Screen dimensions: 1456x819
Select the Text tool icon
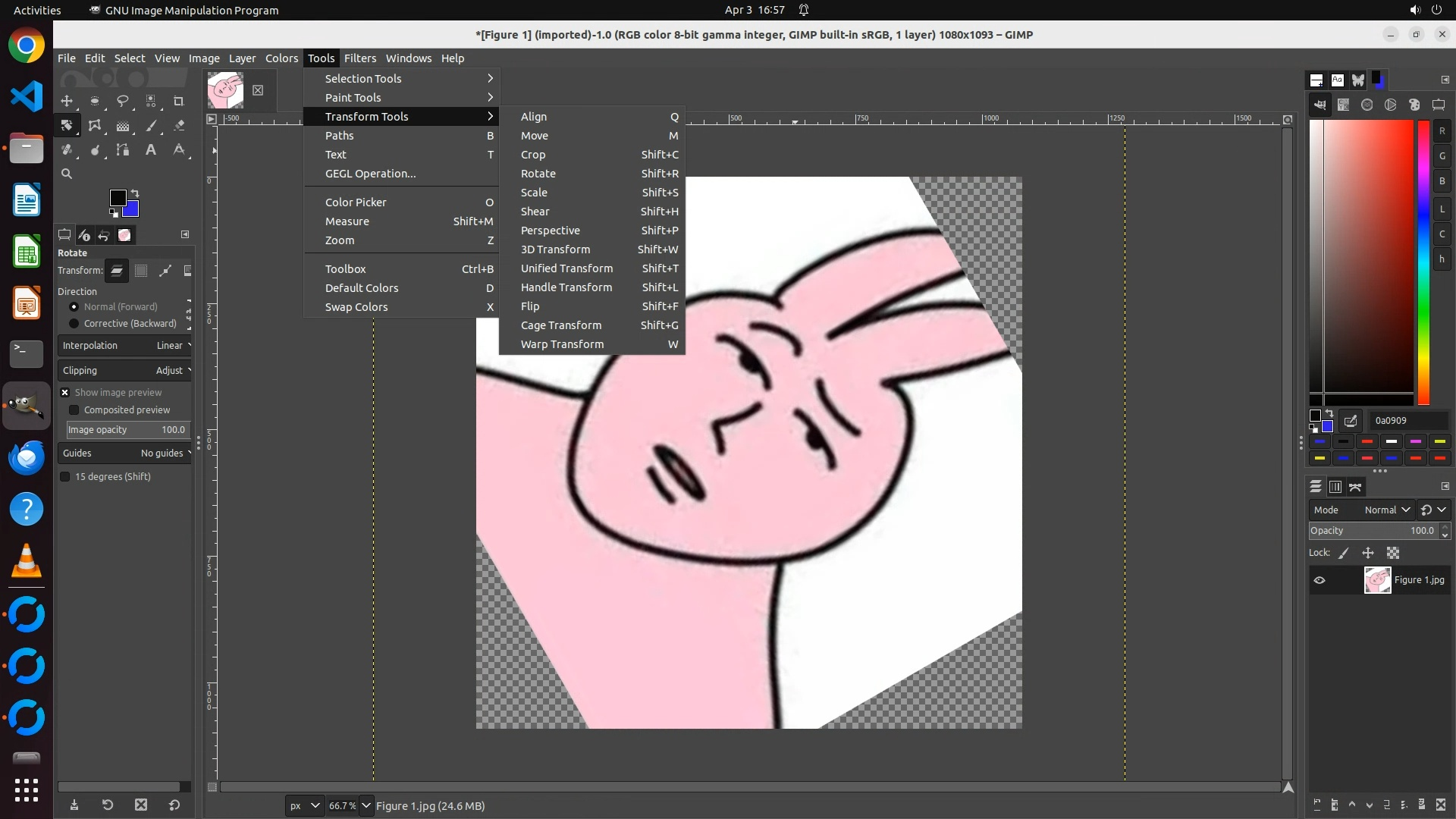pos(151,150)
